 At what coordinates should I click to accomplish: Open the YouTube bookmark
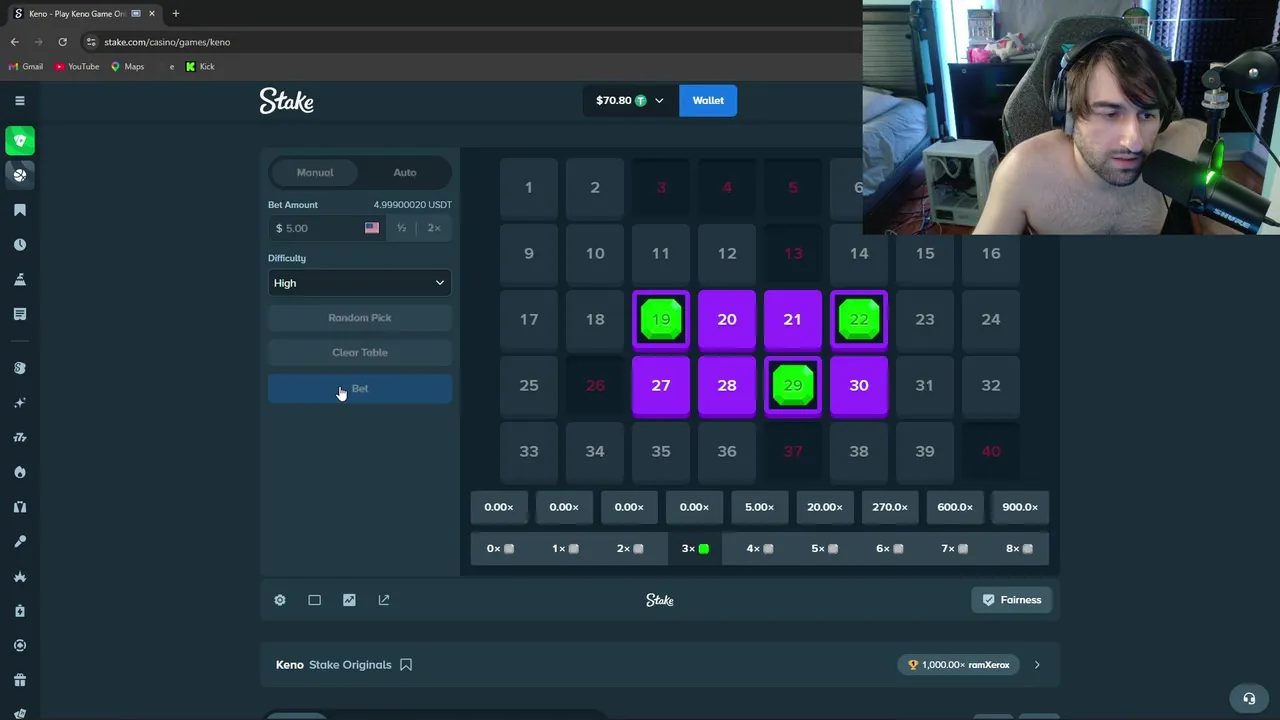tap(77, 66)
